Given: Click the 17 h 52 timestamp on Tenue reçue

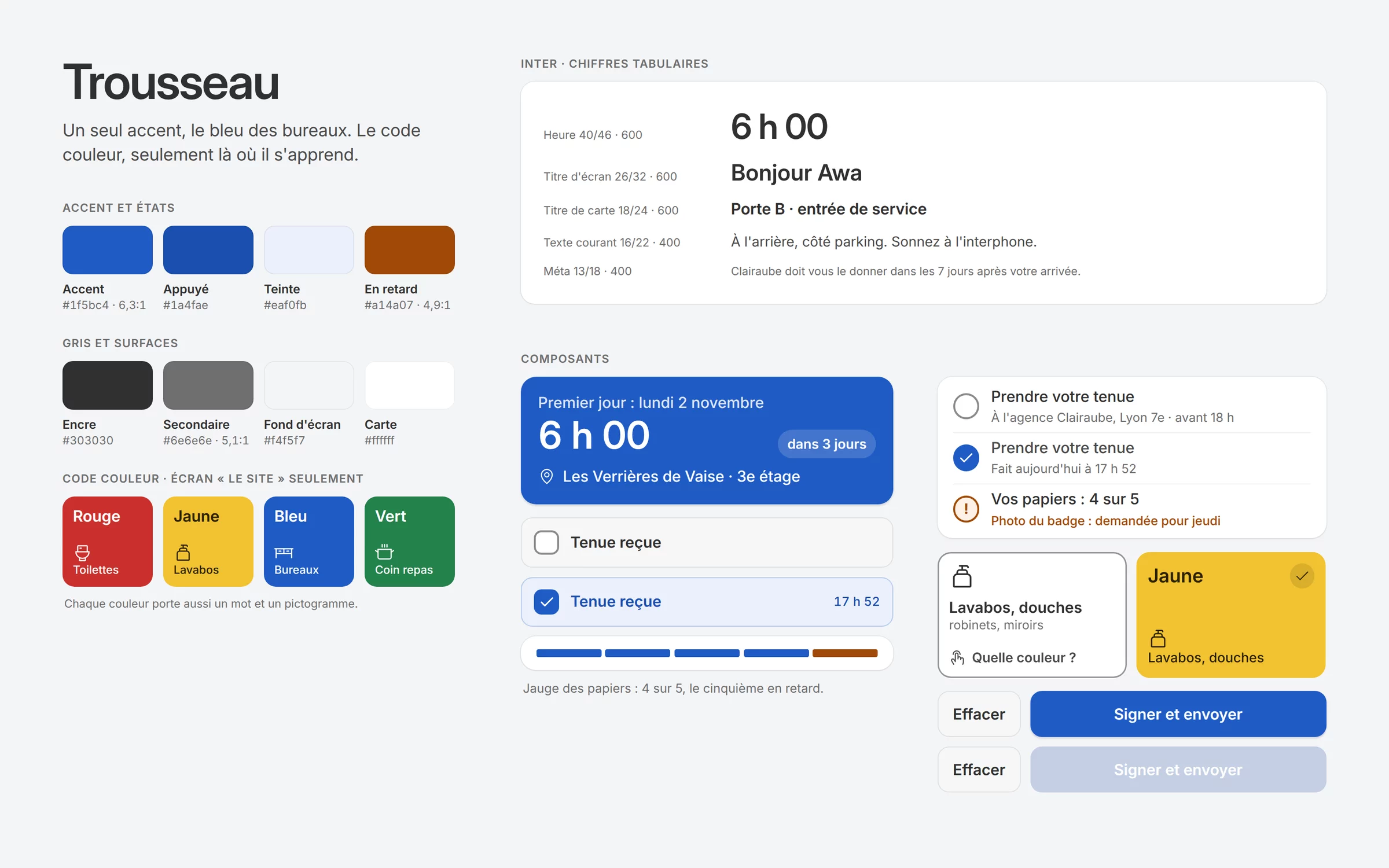Looking at the screenshot, I should 857,602.
